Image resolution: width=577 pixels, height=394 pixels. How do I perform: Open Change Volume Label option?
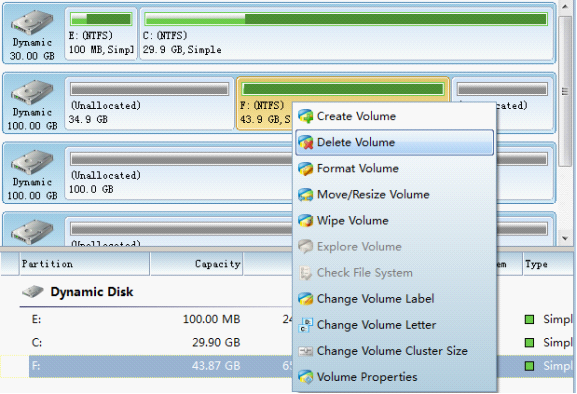coord(394,299)
